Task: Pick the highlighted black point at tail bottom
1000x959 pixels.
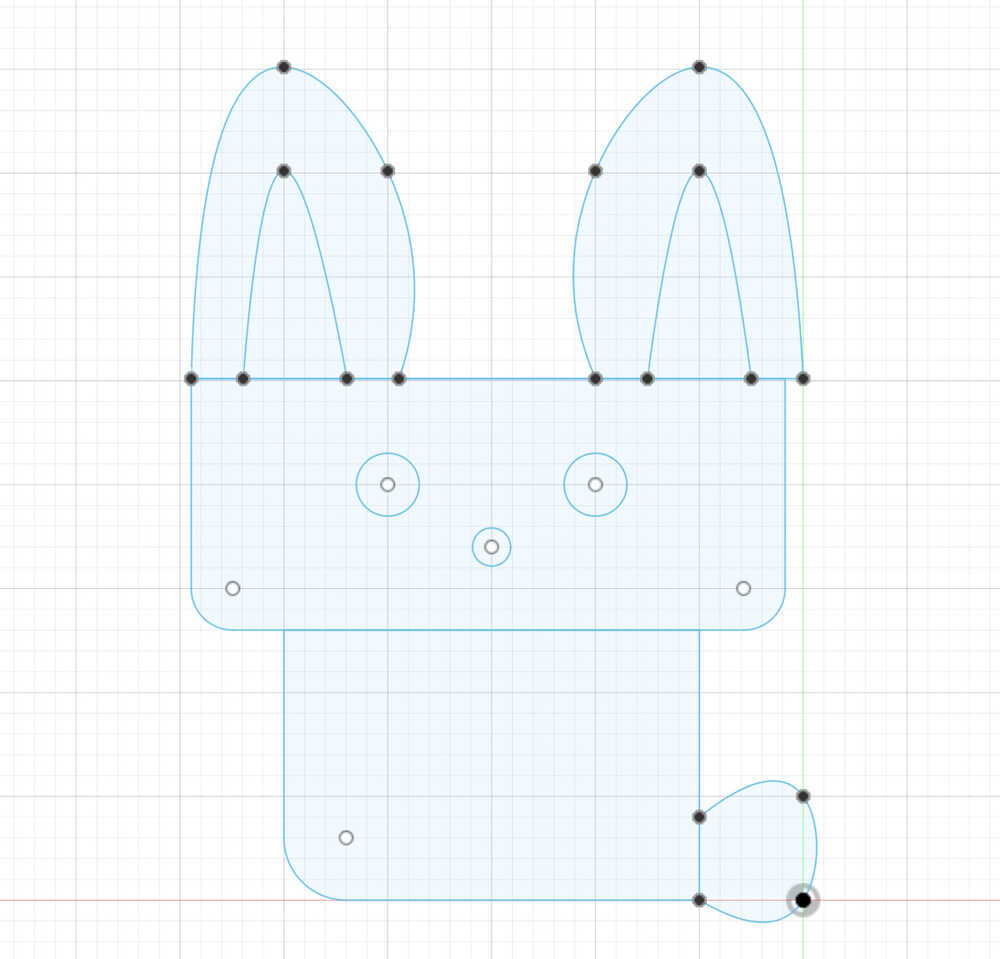Action: tap(803, 900)
